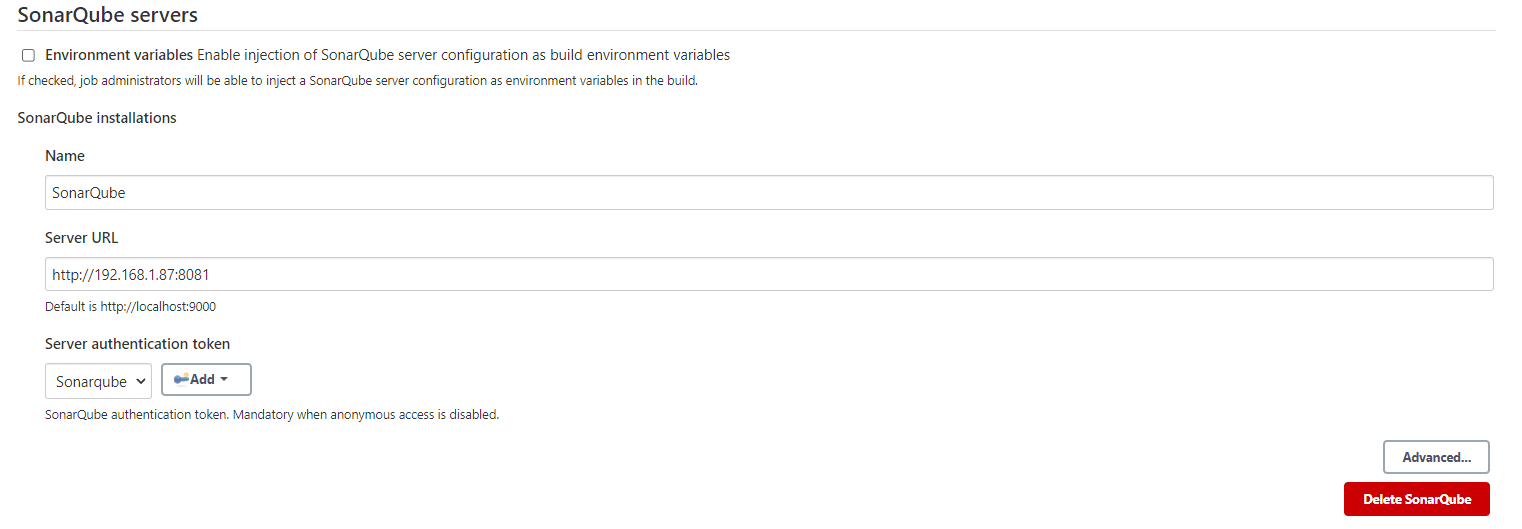The image size is (1522, 529).
Task: Click the 'Server authentication token' label
Action: pos(138,344)
